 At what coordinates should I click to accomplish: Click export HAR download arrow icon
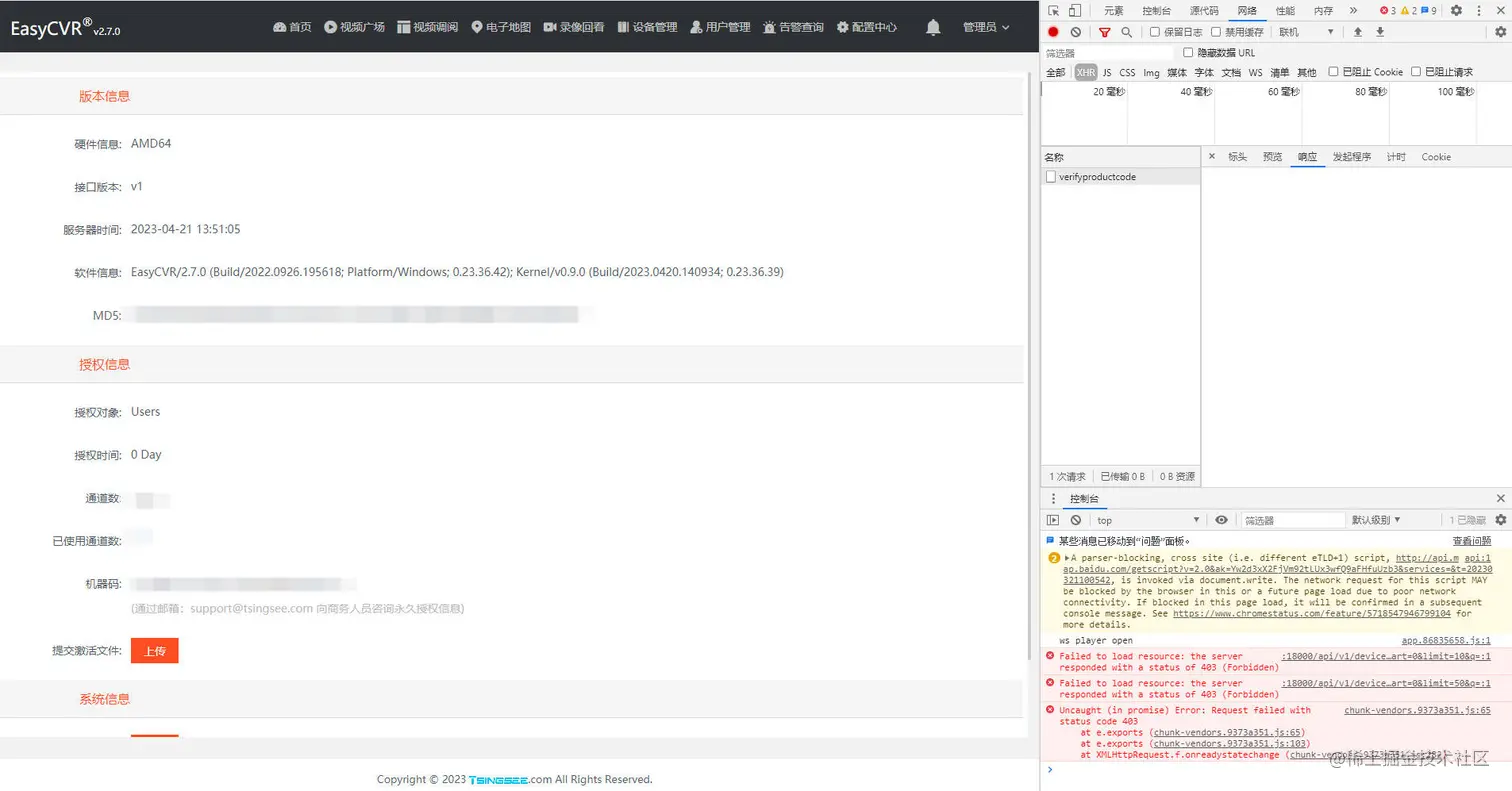1380,32
